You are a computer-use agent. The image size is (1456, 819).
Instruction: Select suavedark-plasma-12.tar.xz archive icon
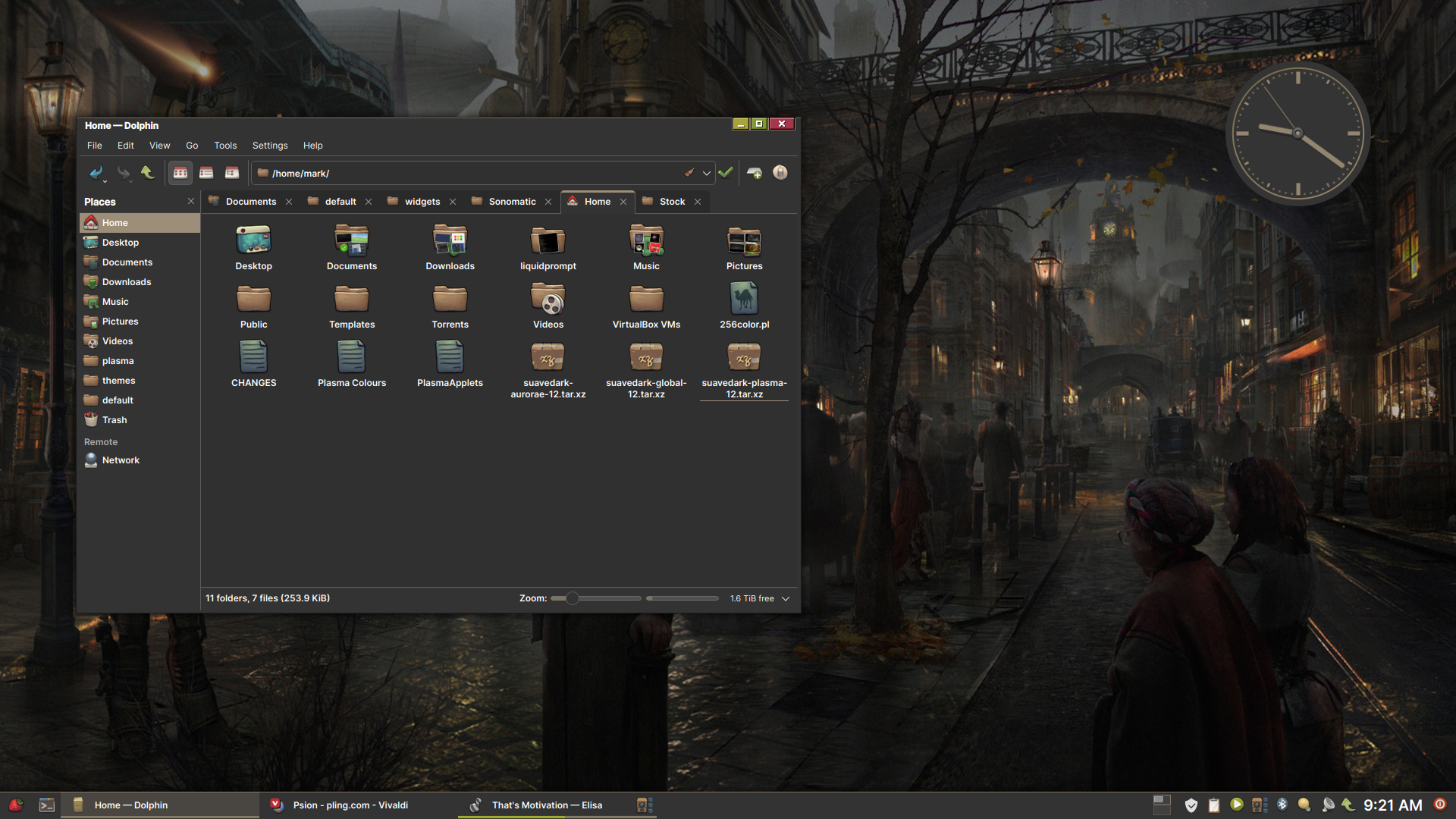pyautogui.click(x=745, y=357)
